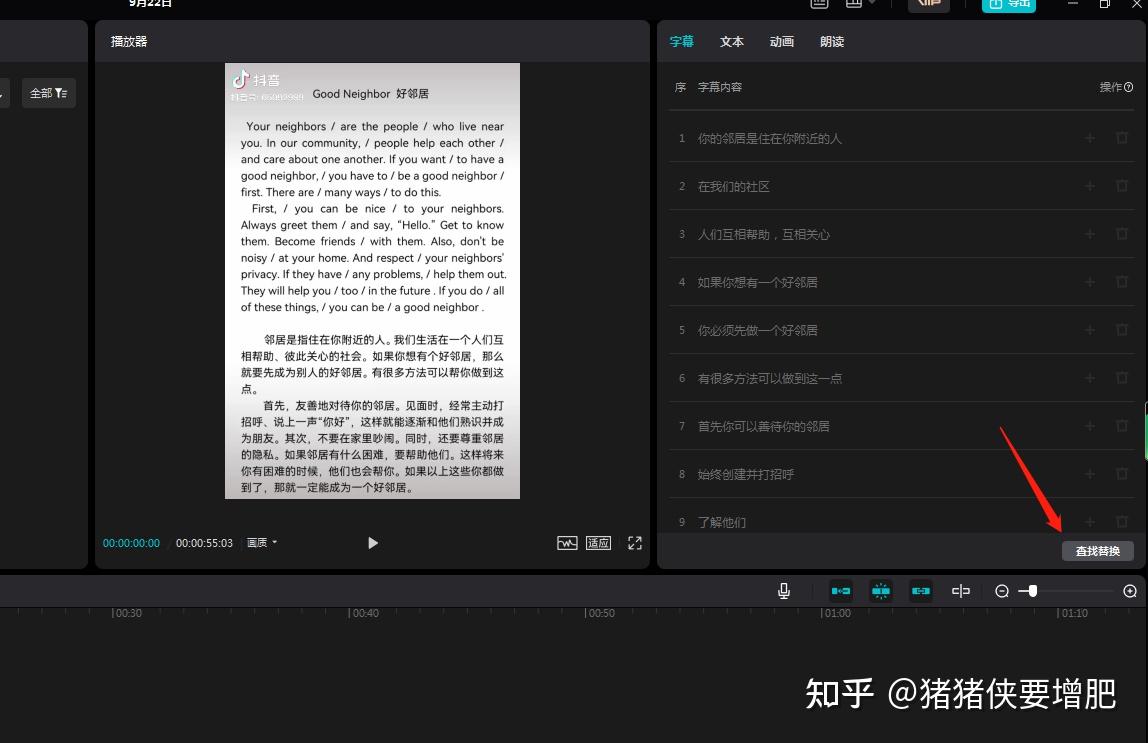Click the zoom-out magnifier icon on the timeline

(x=1002, y=591)
